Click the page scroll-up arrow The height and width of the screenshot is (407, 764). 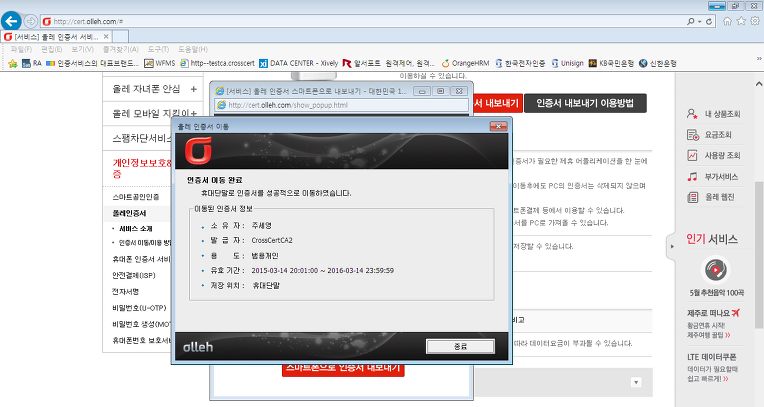(x=759, y=84)
